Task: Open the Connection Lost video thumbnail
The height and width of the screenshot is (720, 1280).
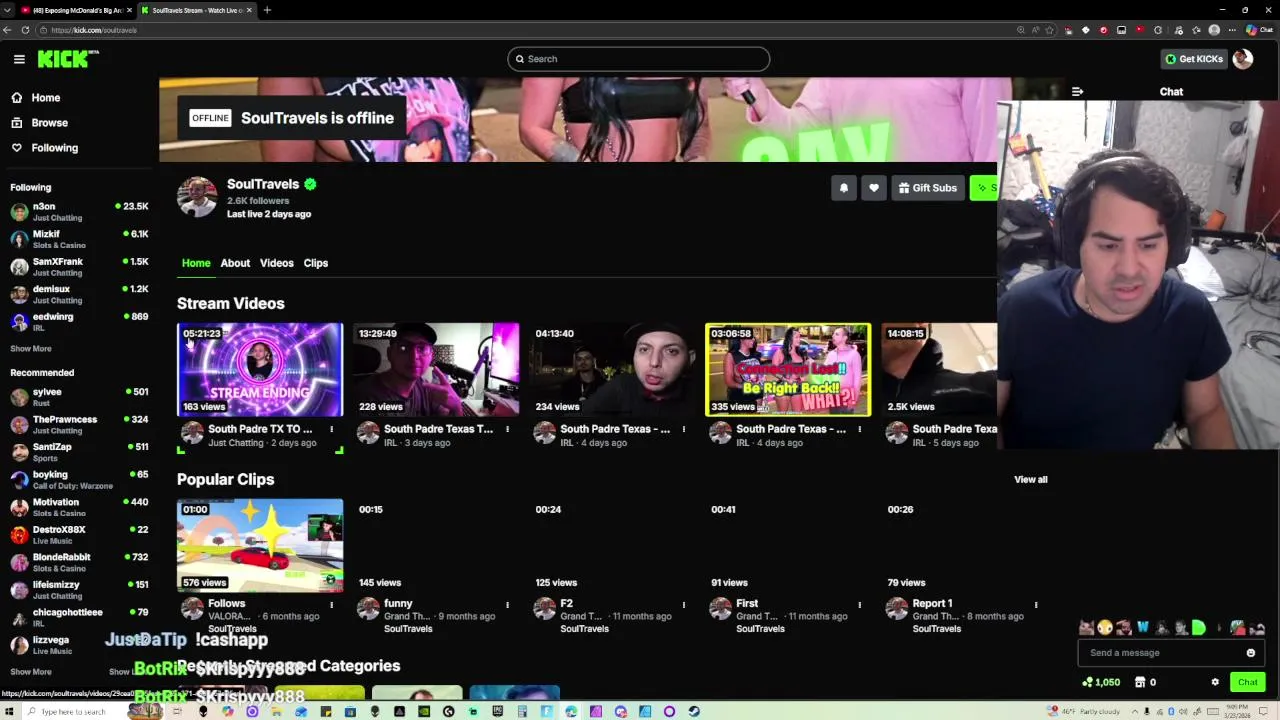Action: pyautogui.click(x=788, y=370)
